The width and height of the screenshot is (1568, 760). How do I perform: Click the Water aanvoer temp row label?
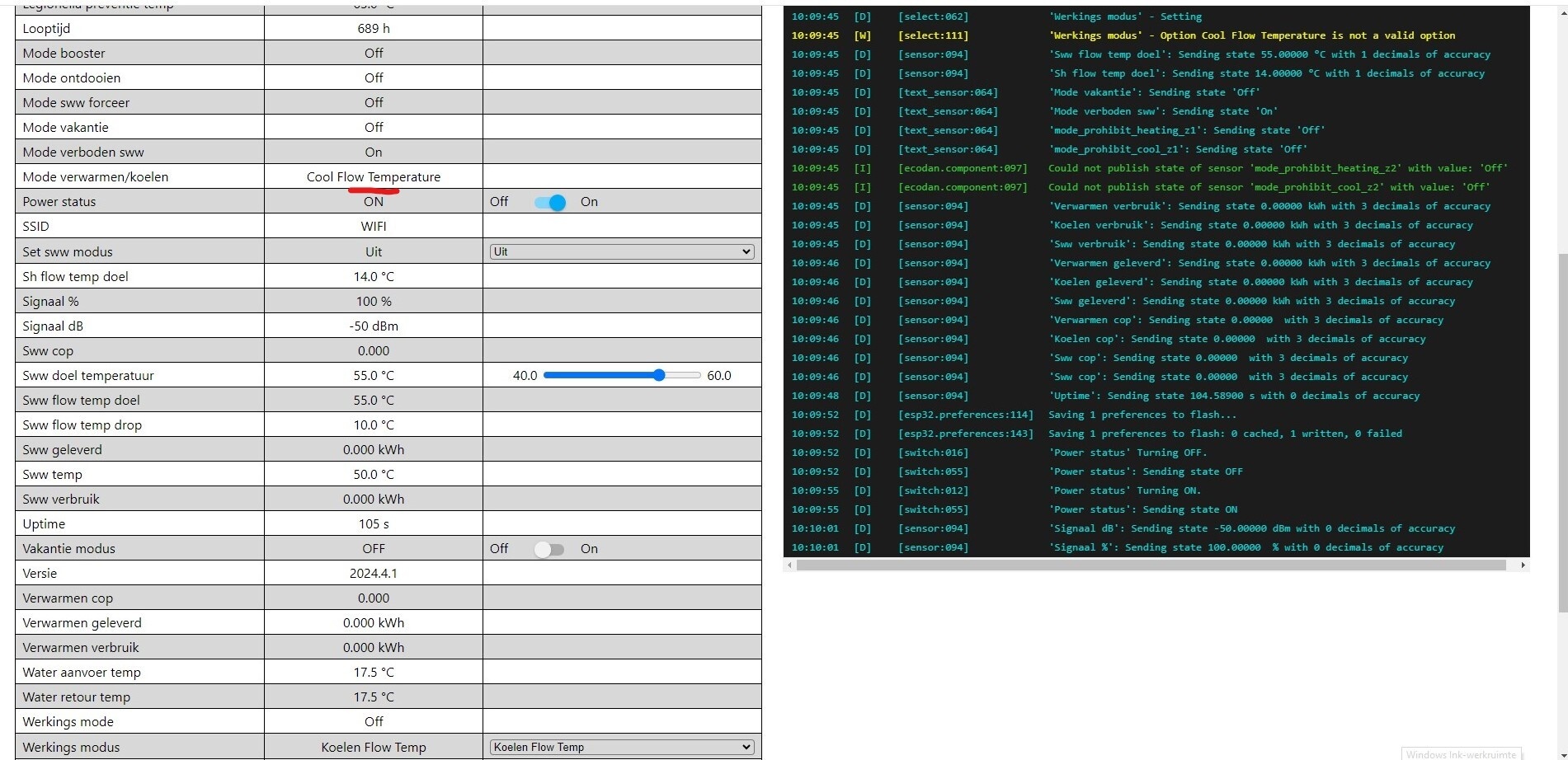coord(82,673)
